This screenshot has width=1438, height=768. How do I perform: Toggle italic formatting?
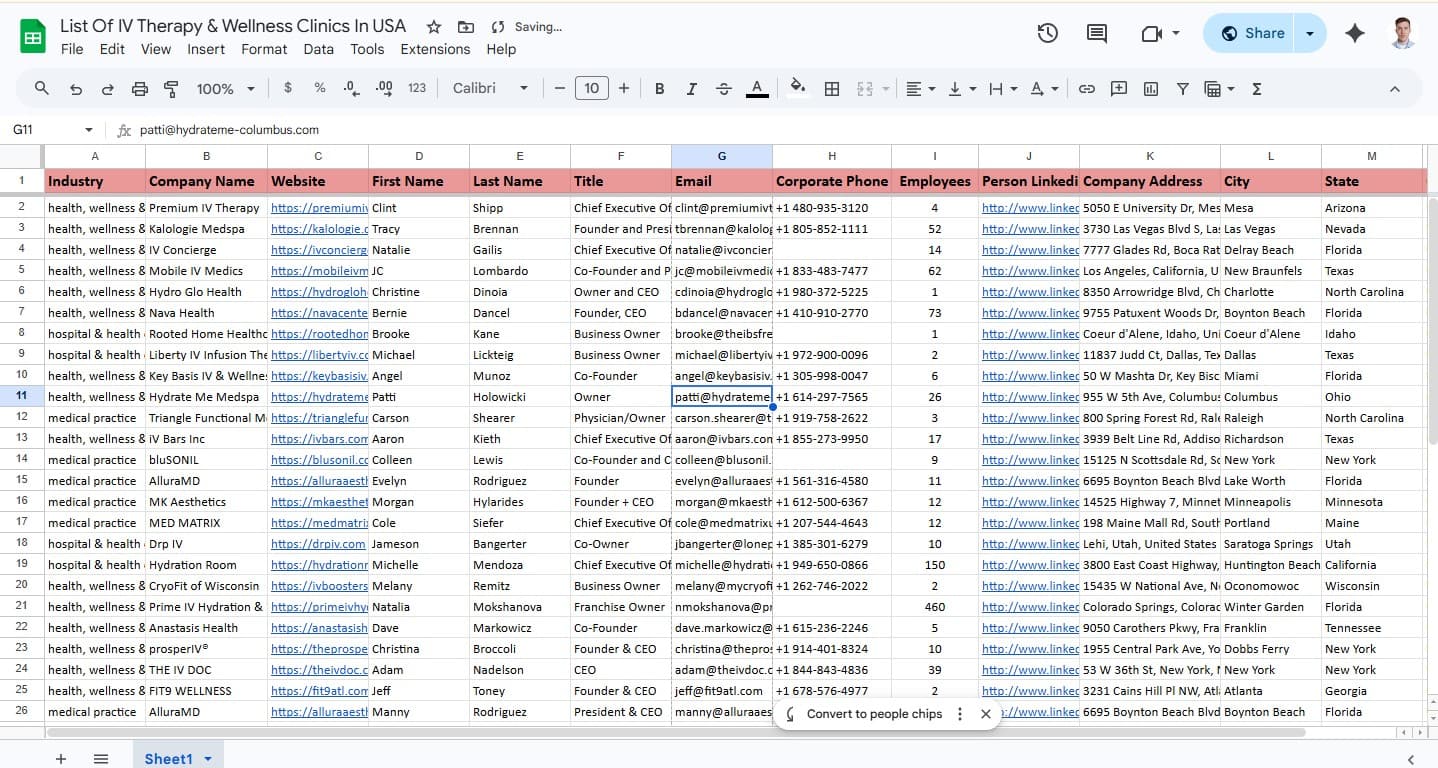(691, 89)
